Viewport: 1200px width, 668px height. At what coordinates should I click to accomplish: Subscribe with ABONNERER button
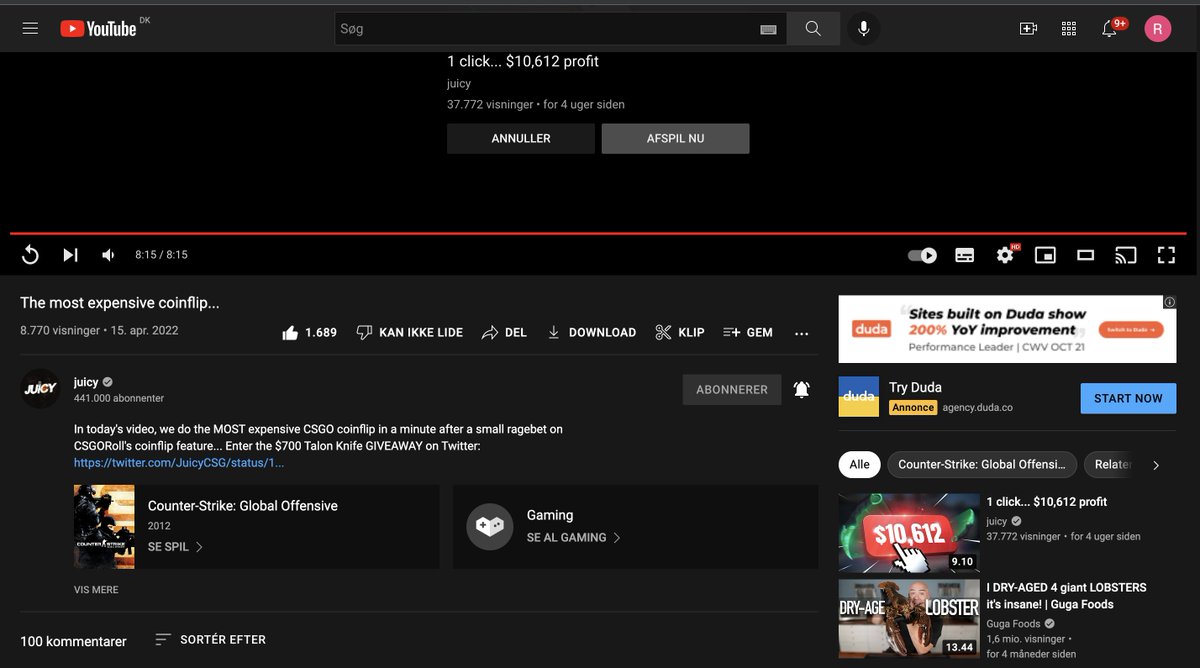732,390
